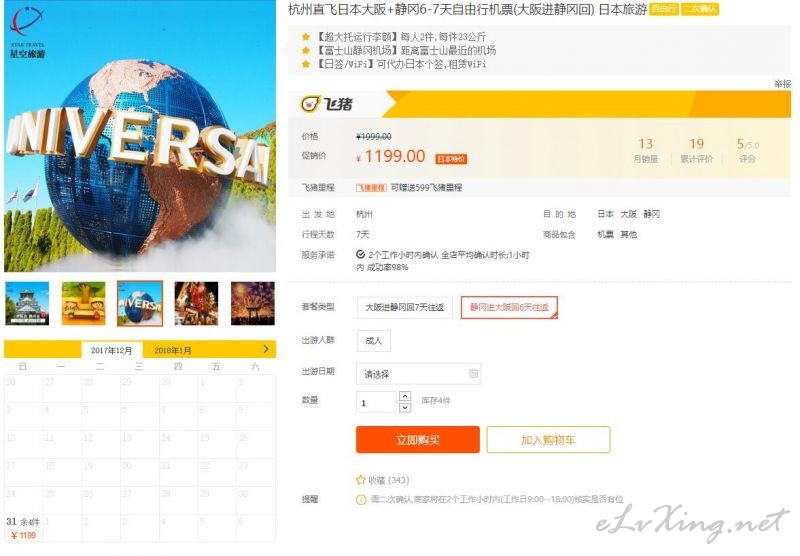This screenshot has height=556, width=800.
Task: Switch calendar to 2017年12月 tab
Action: tap(112, 350)
